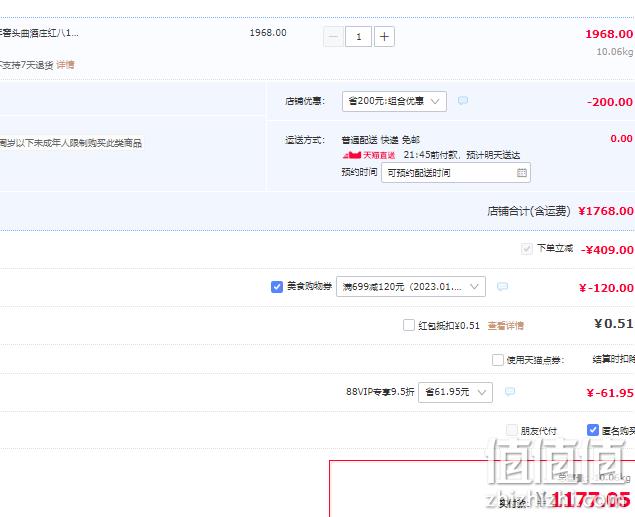635x517 pixels.
Task: Click the unit price 1968.00 text
Action: tap(268, 33)
